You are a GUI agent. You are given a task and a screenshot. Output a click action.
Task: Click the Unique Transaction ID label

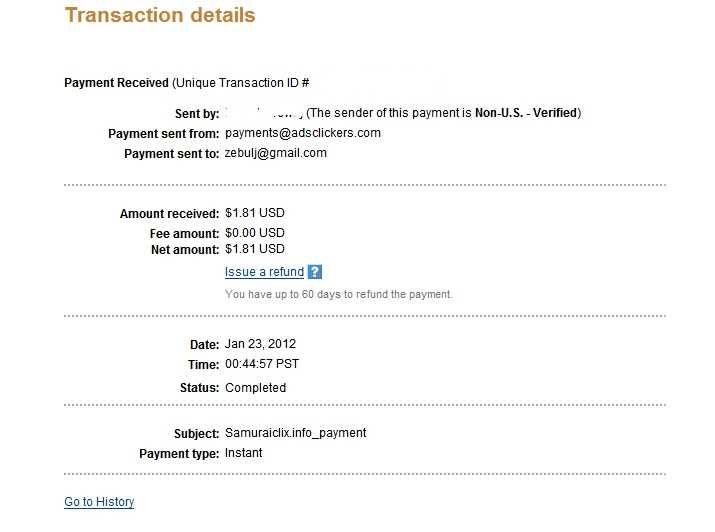[x=241, y=83]
